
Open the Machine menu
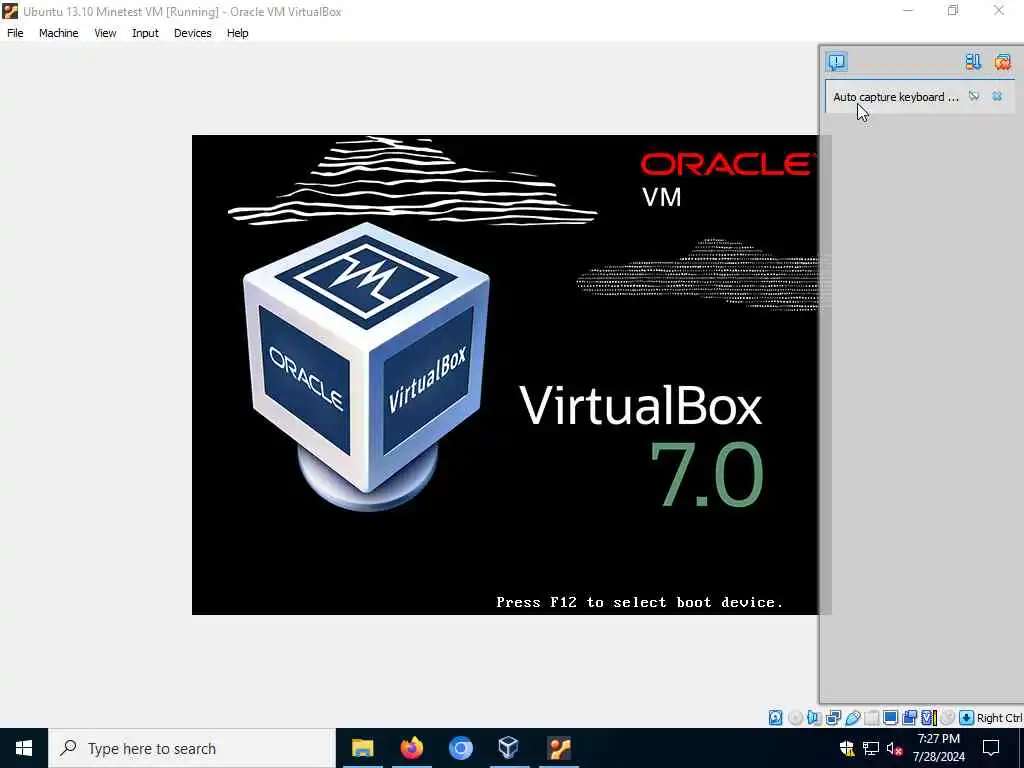[x=58, y=33]
